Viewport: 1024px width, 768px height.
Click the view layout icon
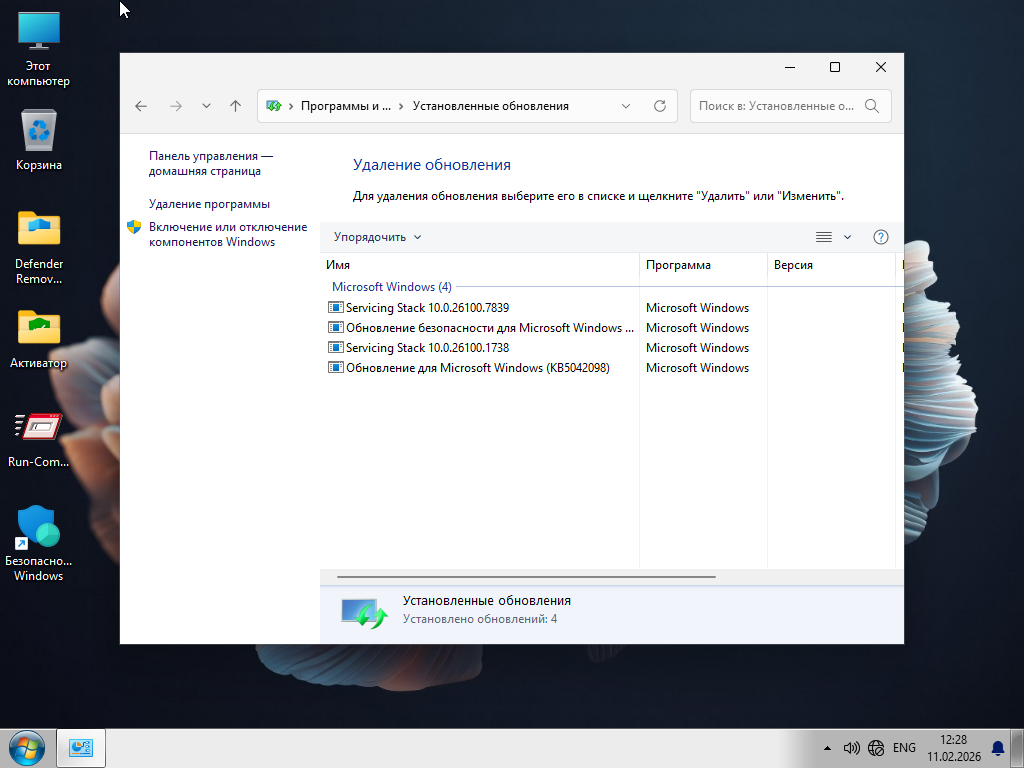point(824,237)
